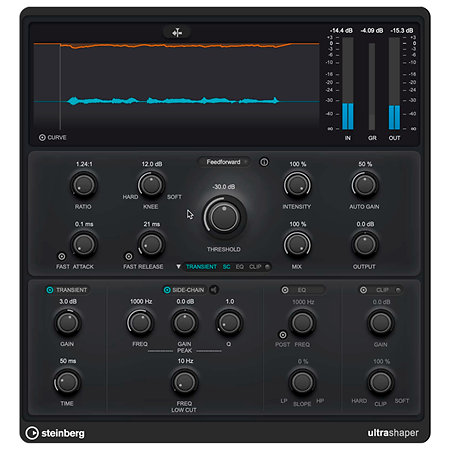450x450 pixels.
Task: Click the RELEASE knob
Action: click(151, 244)
